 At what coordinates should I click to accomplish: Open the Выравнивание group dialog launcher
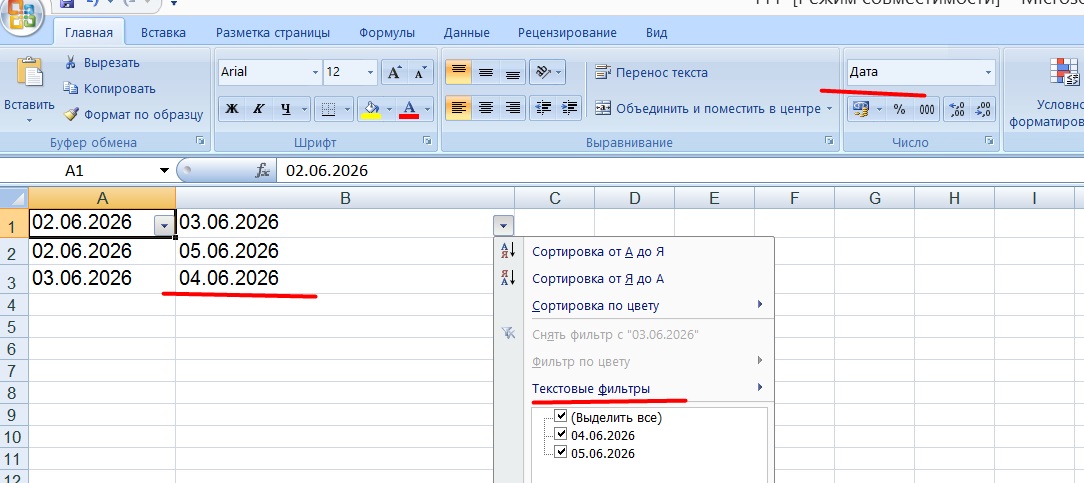[828, 141]
